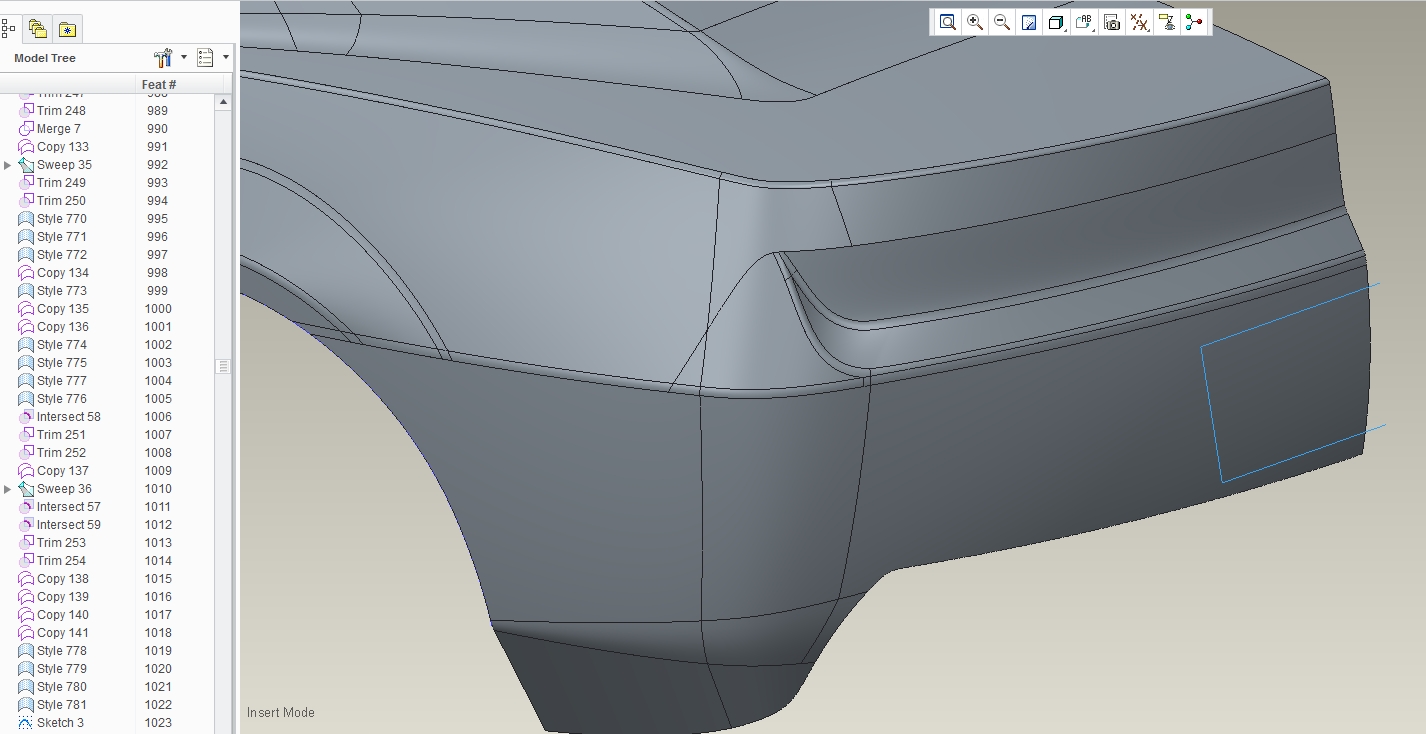Select the Style 771 feature
Viewport: 1426px width, 734px height.
pos(53,237)
